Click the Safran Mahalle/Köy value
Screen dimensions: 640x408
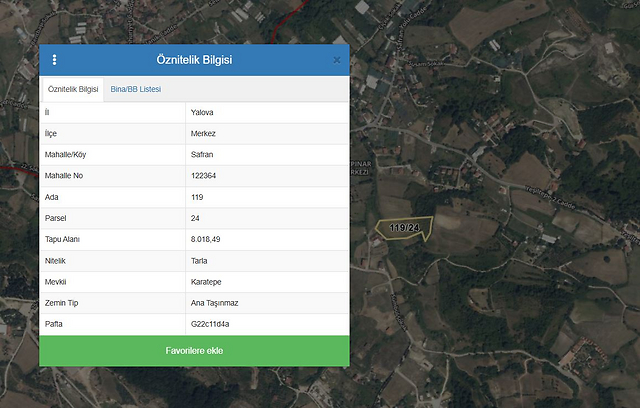(x=202, y=154)
